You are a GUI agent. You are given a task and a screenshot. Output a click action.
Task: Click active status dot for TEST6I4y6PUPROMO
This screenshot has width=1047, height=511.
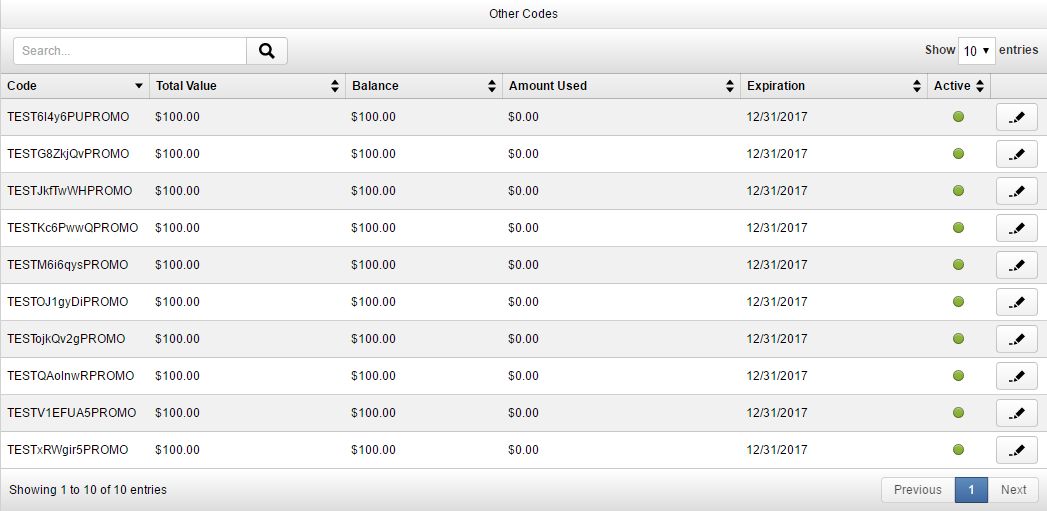pos(958,117)
